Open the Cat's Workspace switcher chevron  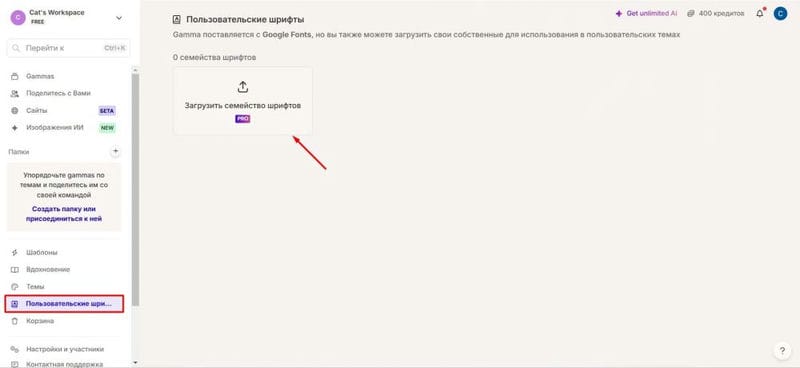[x=119, y=18]
